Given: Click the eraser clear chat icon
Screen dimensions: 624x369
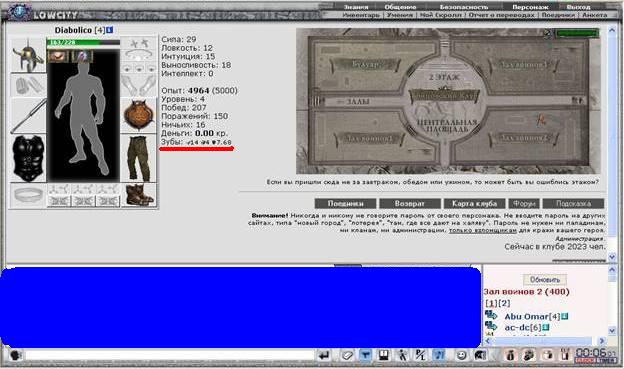Looking at the screenshot, I should pyautogui.click(x=346, y=355).
